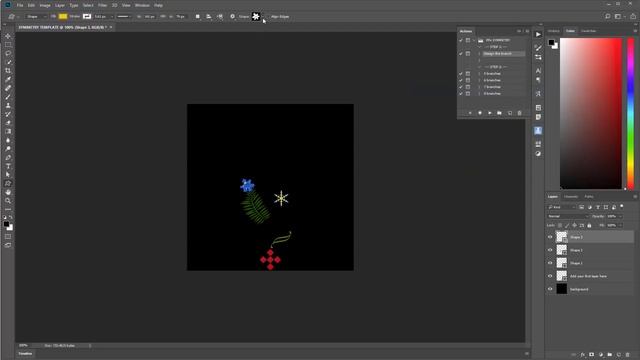Screen dimensions: 640x360
Task: Create new action set folder icon
Action: 500,113
